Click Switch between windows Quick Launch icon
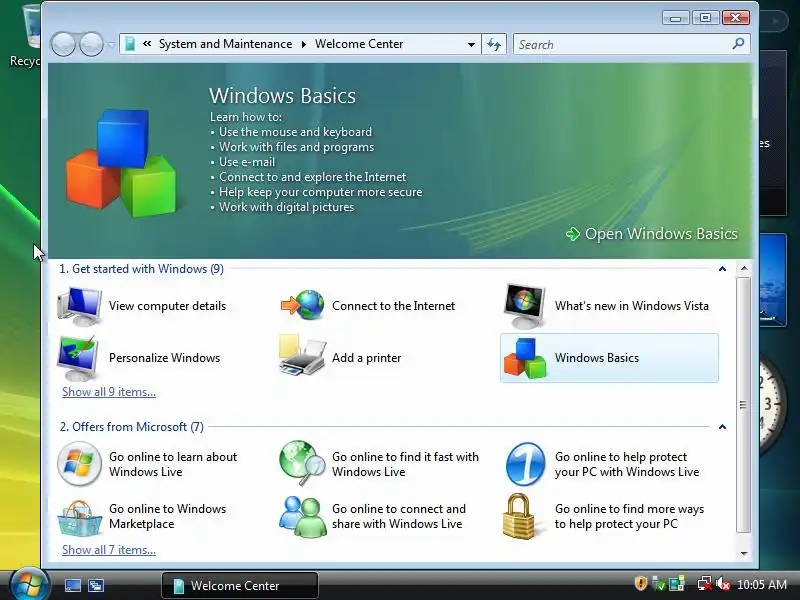Screen dimensions: 800x600 point(96,585)
